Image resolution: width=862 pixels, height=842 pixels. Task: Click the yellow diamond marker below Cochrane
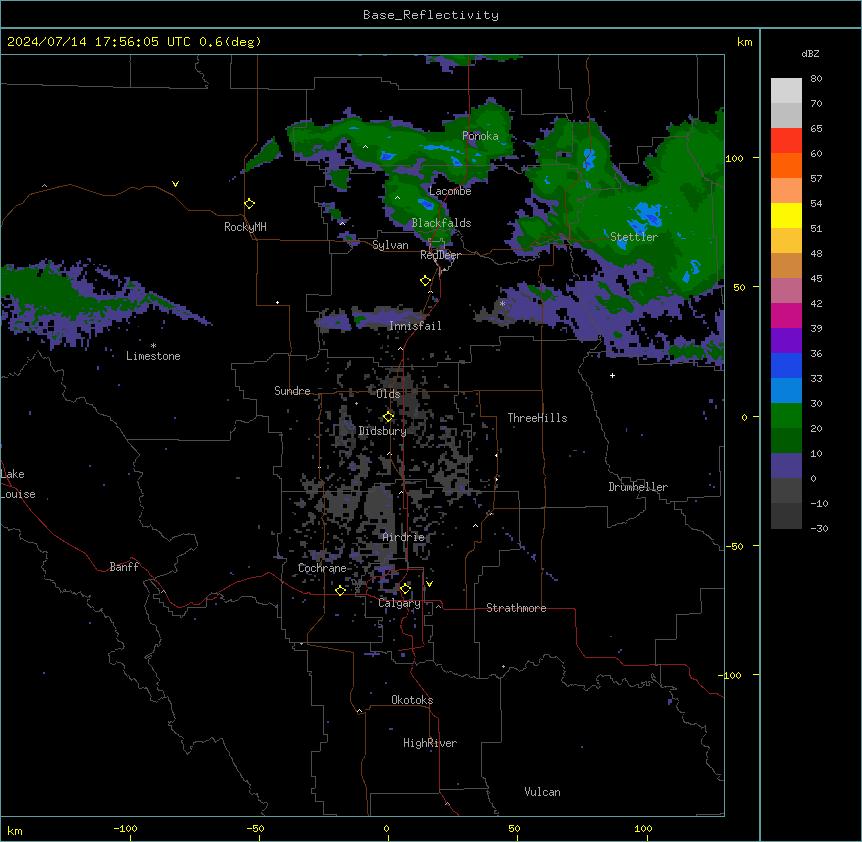[x=340, y=590]
